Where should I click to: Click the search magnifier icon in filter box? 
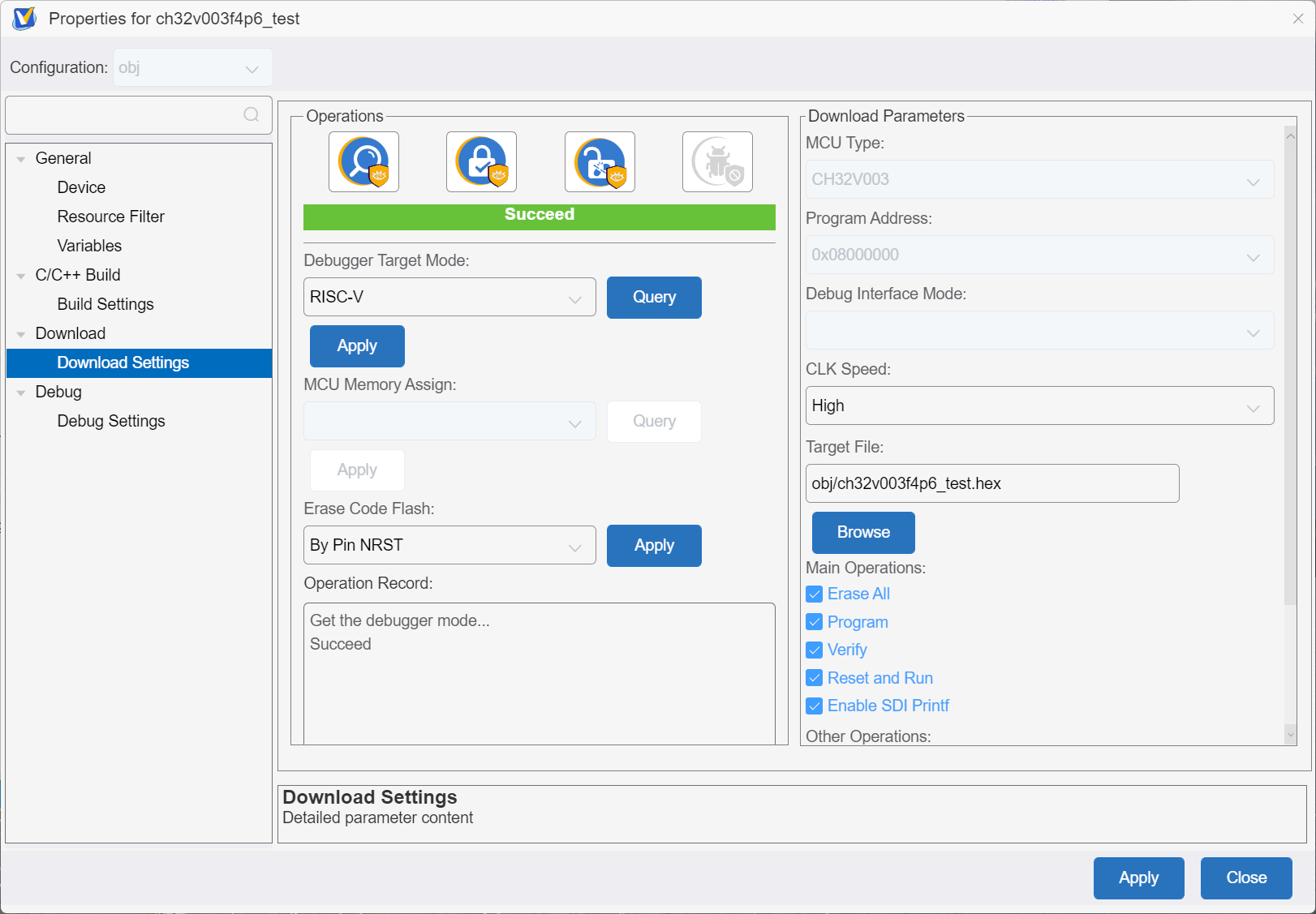click(252, 114)
